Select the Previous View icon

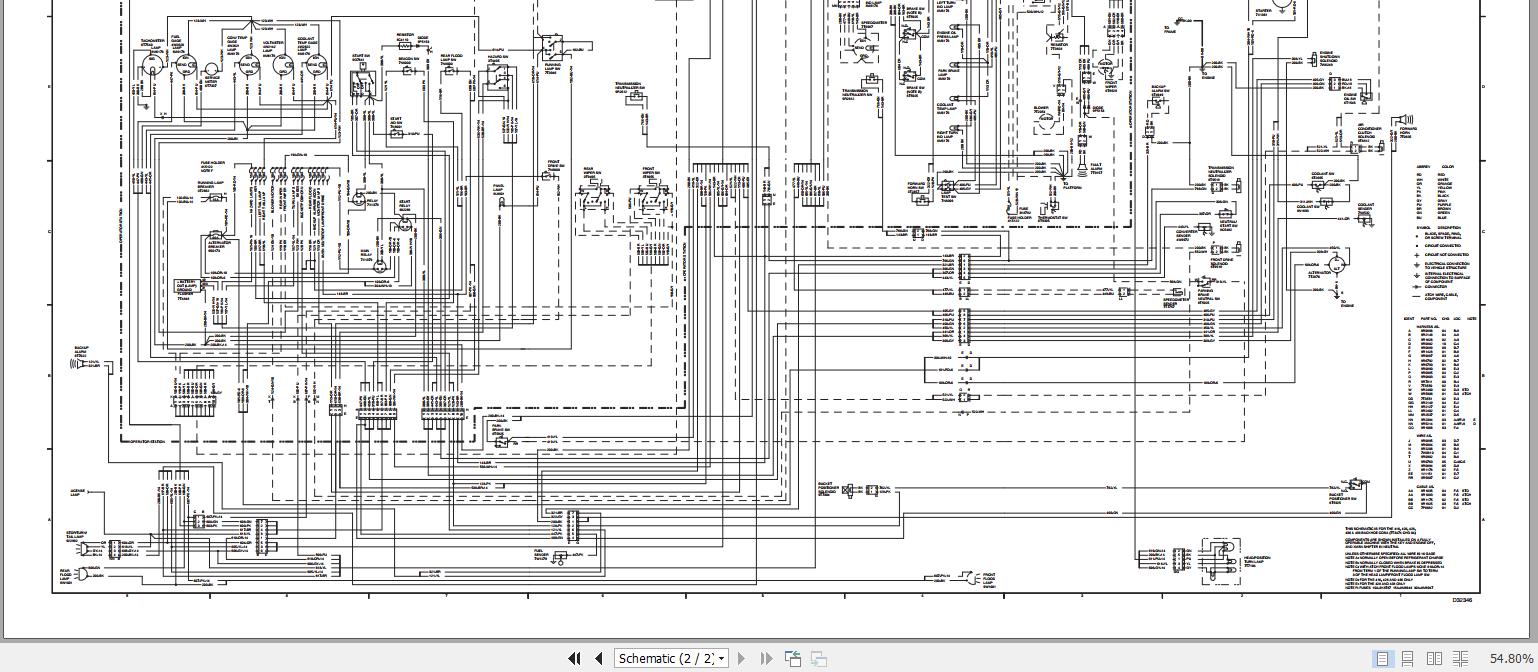point(793,658)
